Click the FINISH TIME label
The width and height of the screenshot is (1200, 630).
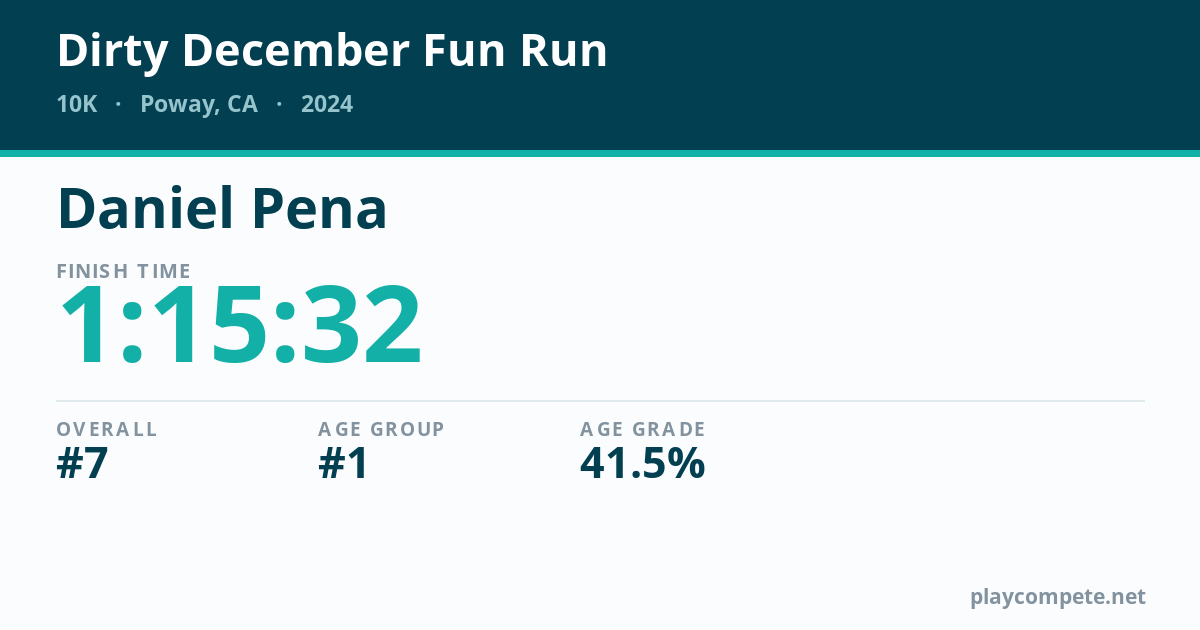click(124, 271)
